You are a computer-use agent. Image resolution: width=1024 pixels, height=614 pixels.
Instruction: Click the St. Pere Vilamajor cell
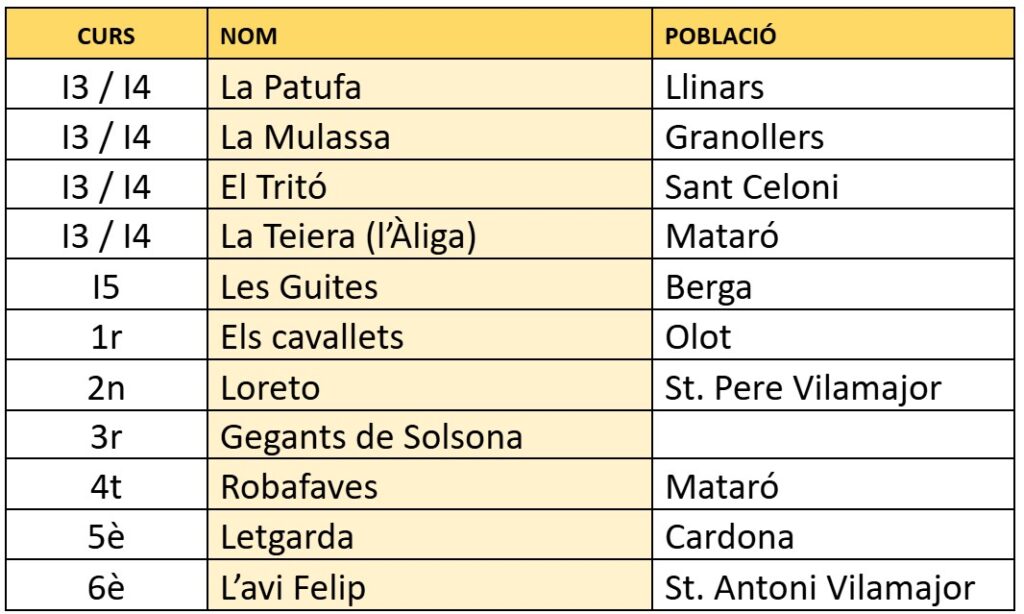coord(803,387)
